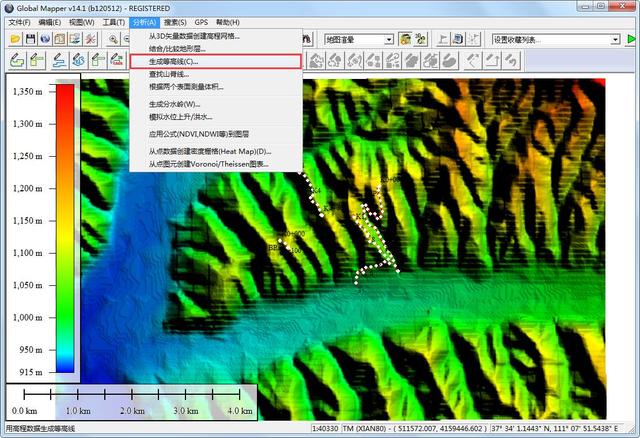Open the 搜索(S) menu

pyautogui.click(x=175, y=22)
